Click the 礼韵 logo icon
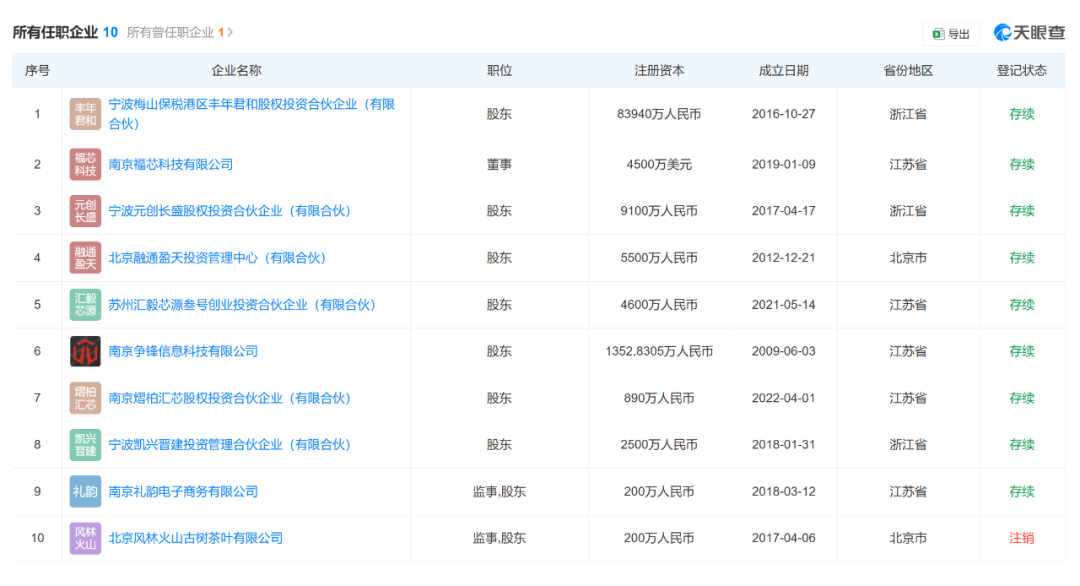Viewport: 1080px width, 586px height. [85, 492]
